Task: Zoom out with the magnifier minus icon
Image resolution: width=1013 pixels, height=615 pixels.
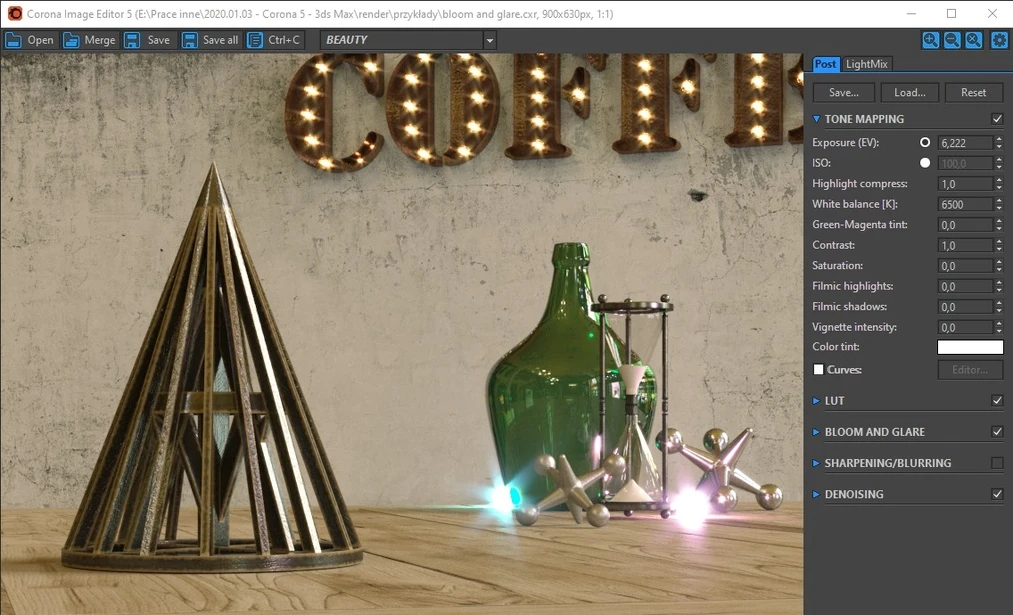Action: click(952, 40)
